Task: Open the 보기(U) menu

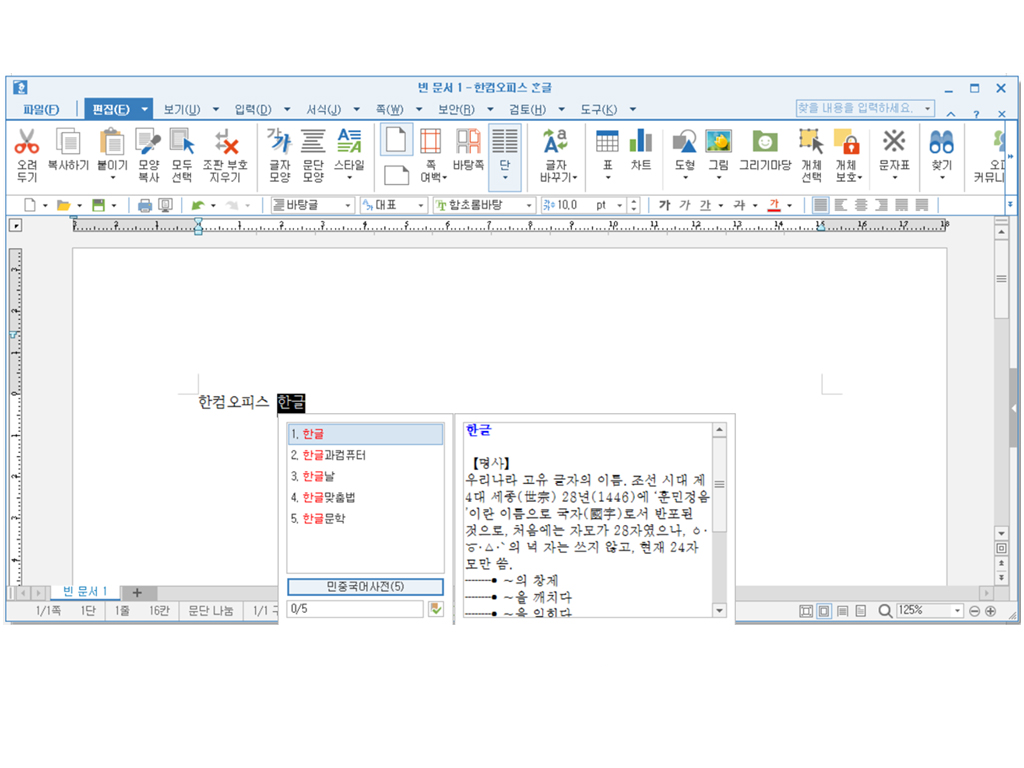Action: coord(182,109)
